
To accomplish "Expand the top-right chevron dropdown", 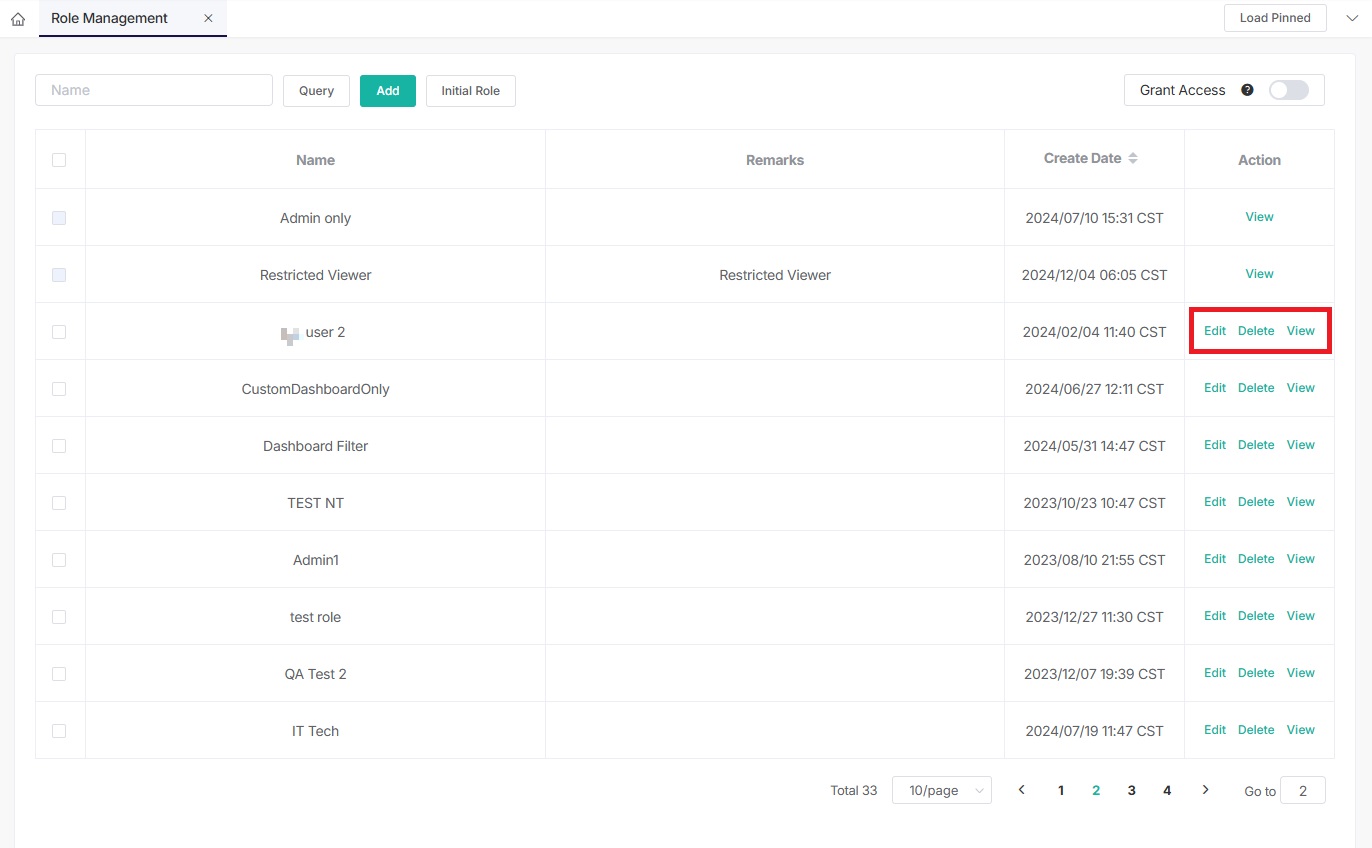I will click(x=1352, y=18).
